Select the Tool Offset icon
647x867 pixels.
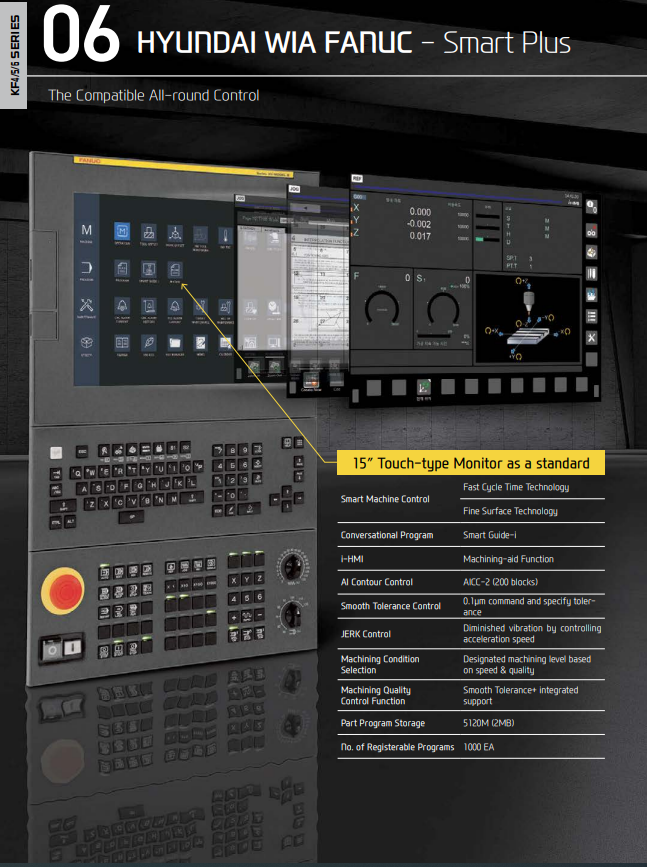pos(148,234)
